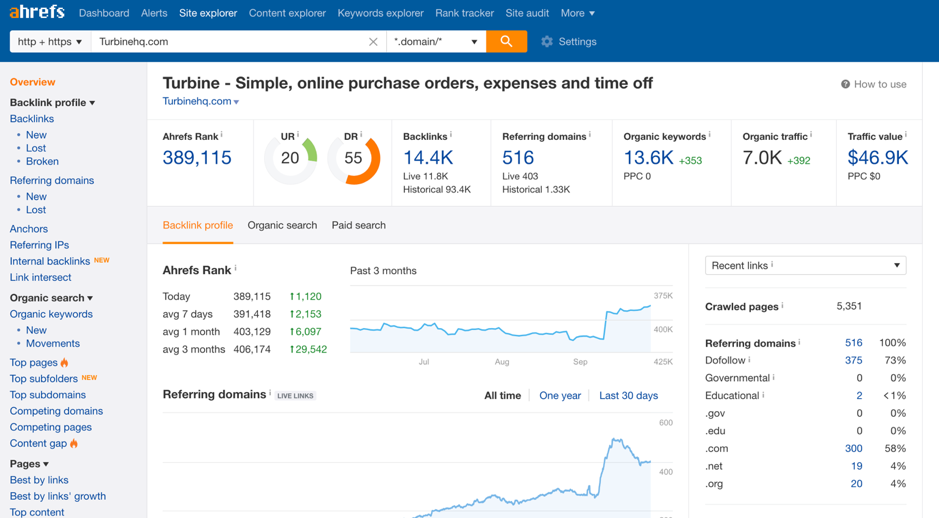Click the UR 20 gauge

click(x=290, y=158)
